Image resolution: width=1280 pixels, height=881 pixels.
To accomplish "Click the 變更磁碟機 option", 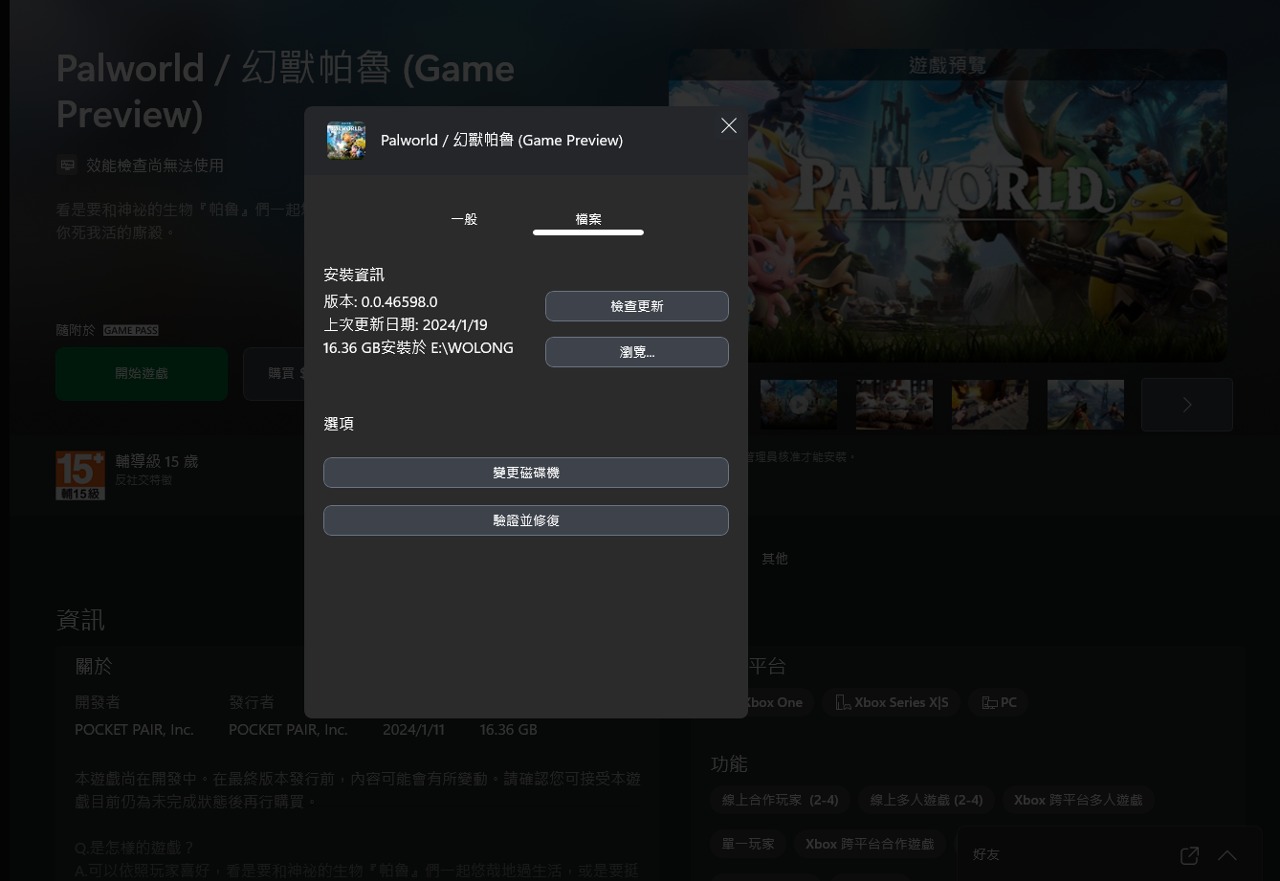I will point(525,472).
